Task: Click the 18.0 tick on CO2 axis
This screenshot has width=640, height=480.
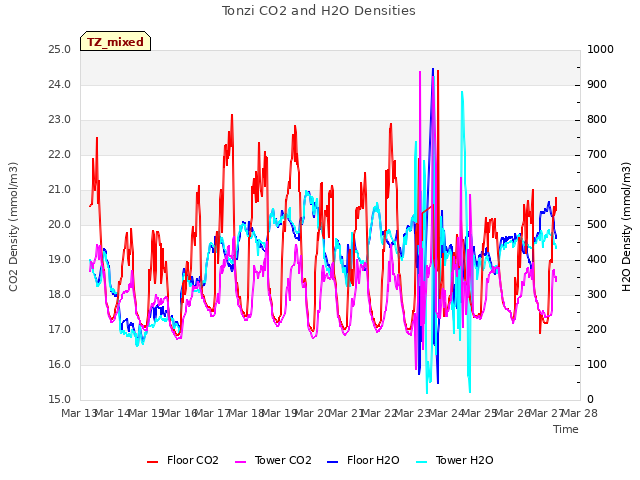Action: pyautogui.click(x=60, y=295)
